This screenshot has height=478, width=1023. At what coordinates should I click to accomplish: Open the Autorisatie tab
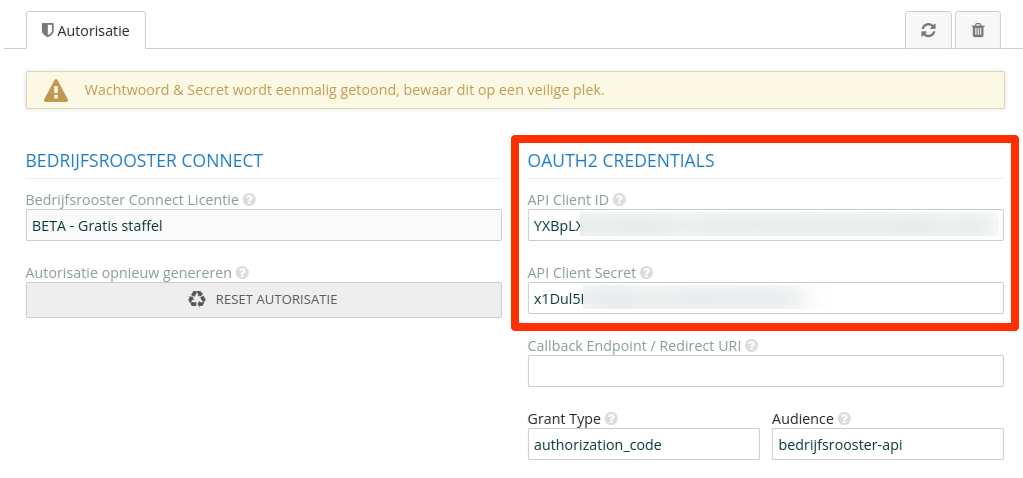point(85,30)
